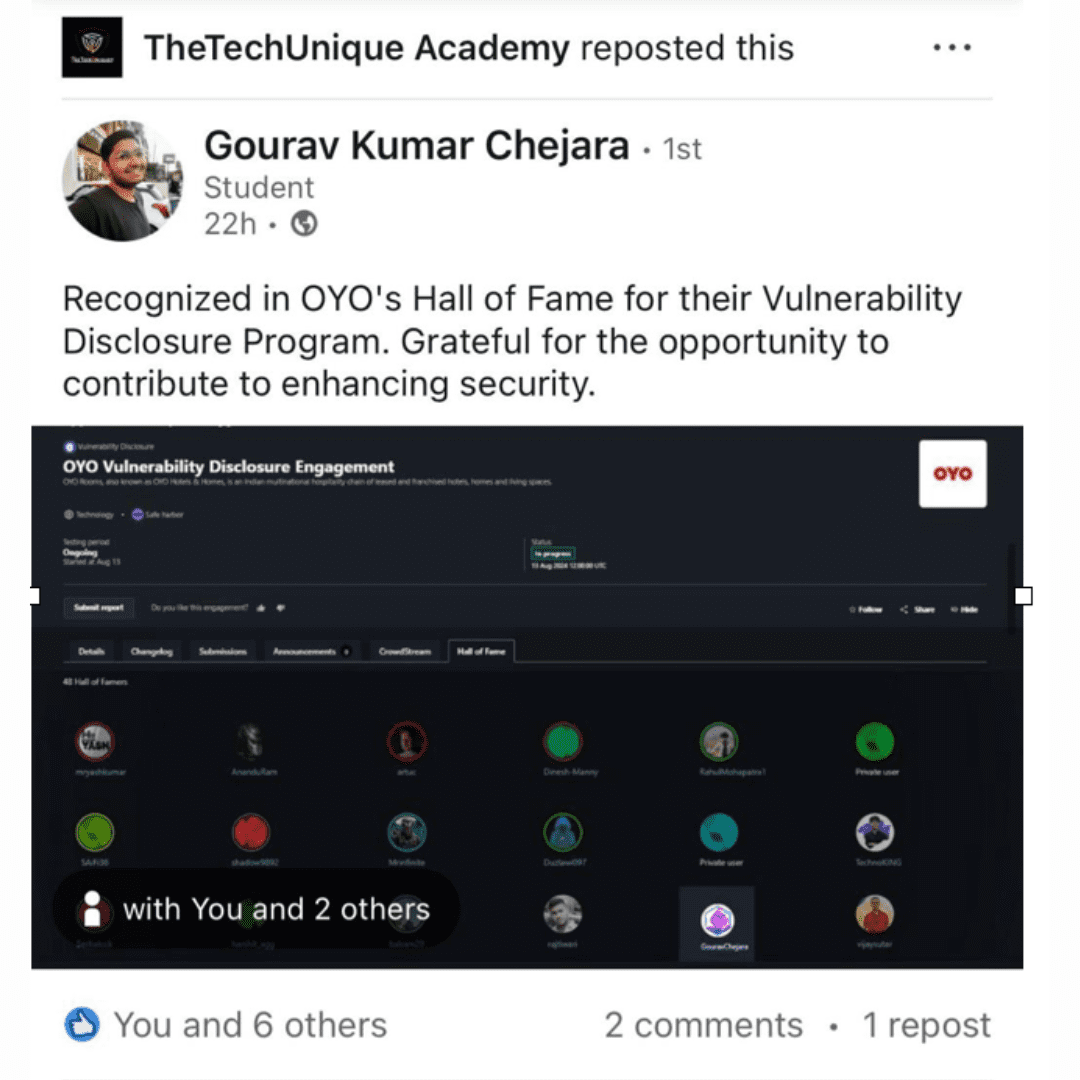The height and width of the screenshot is (1080, 1080).
Task: Click the Submit report button
Action: 98,608
